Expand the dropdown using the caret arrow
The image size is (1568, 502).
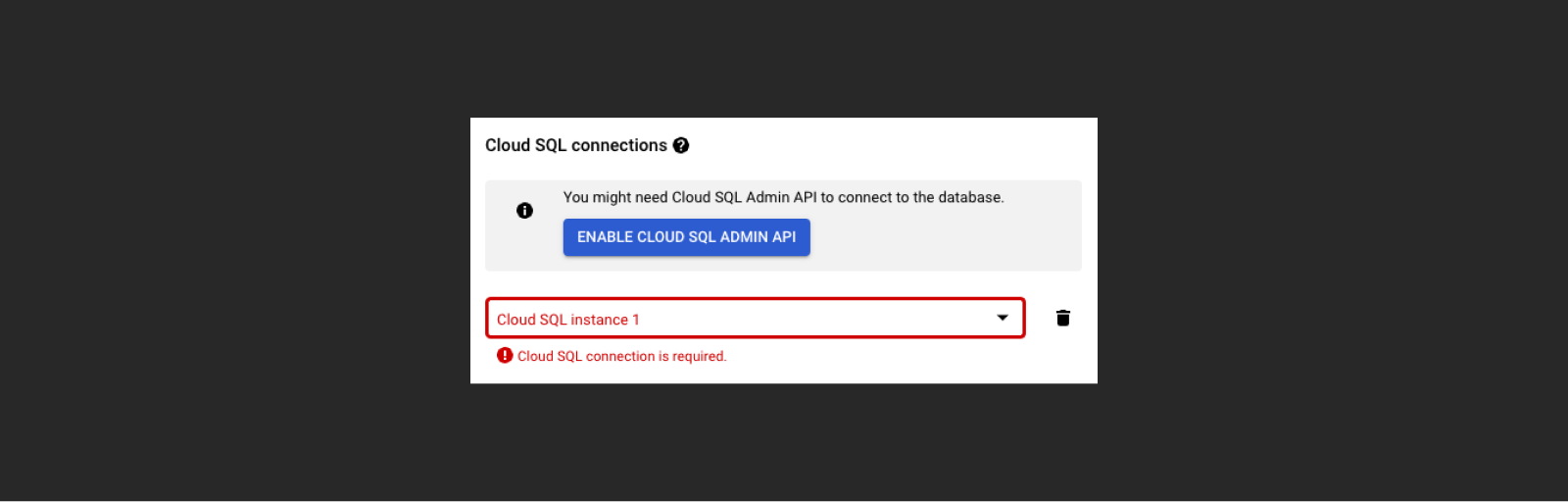point(1003,318)
